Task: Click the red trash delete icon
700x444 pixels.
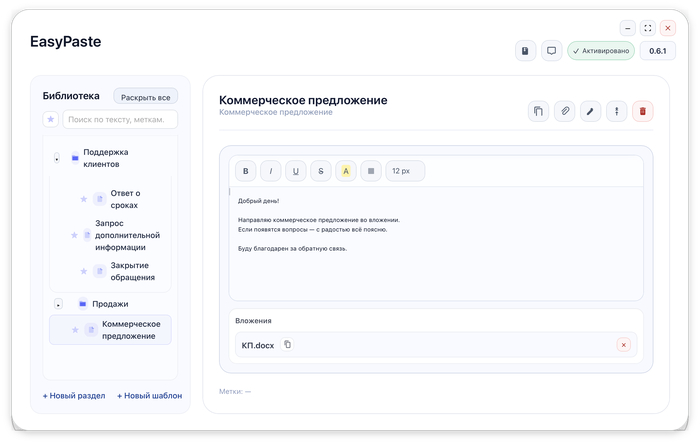Action: click(x=643, y=112)
